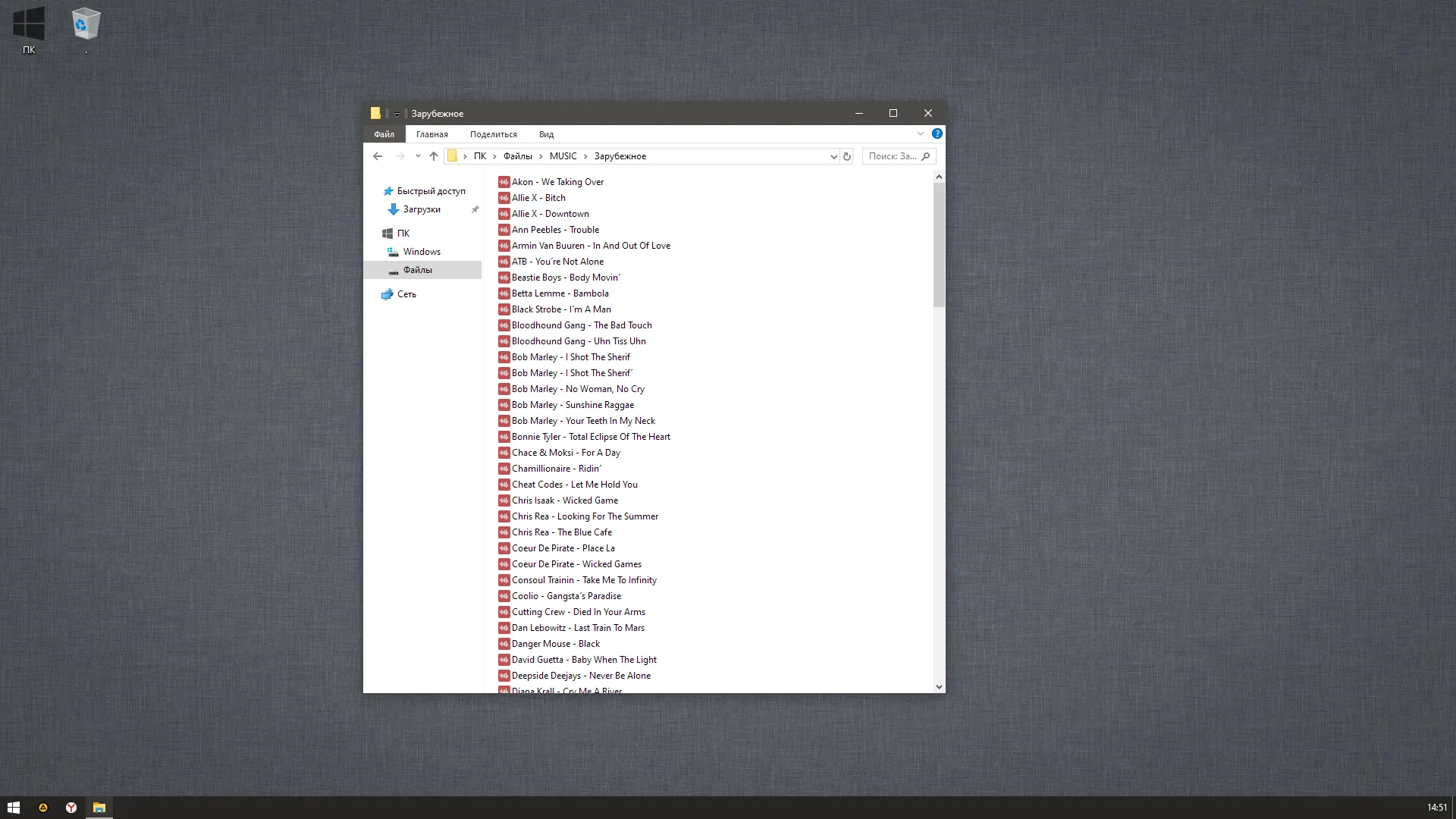Screen dimensions: 1456x819
Task: Switch to the Поделиться ribbon tab
Action: click(x=494, y=134)
